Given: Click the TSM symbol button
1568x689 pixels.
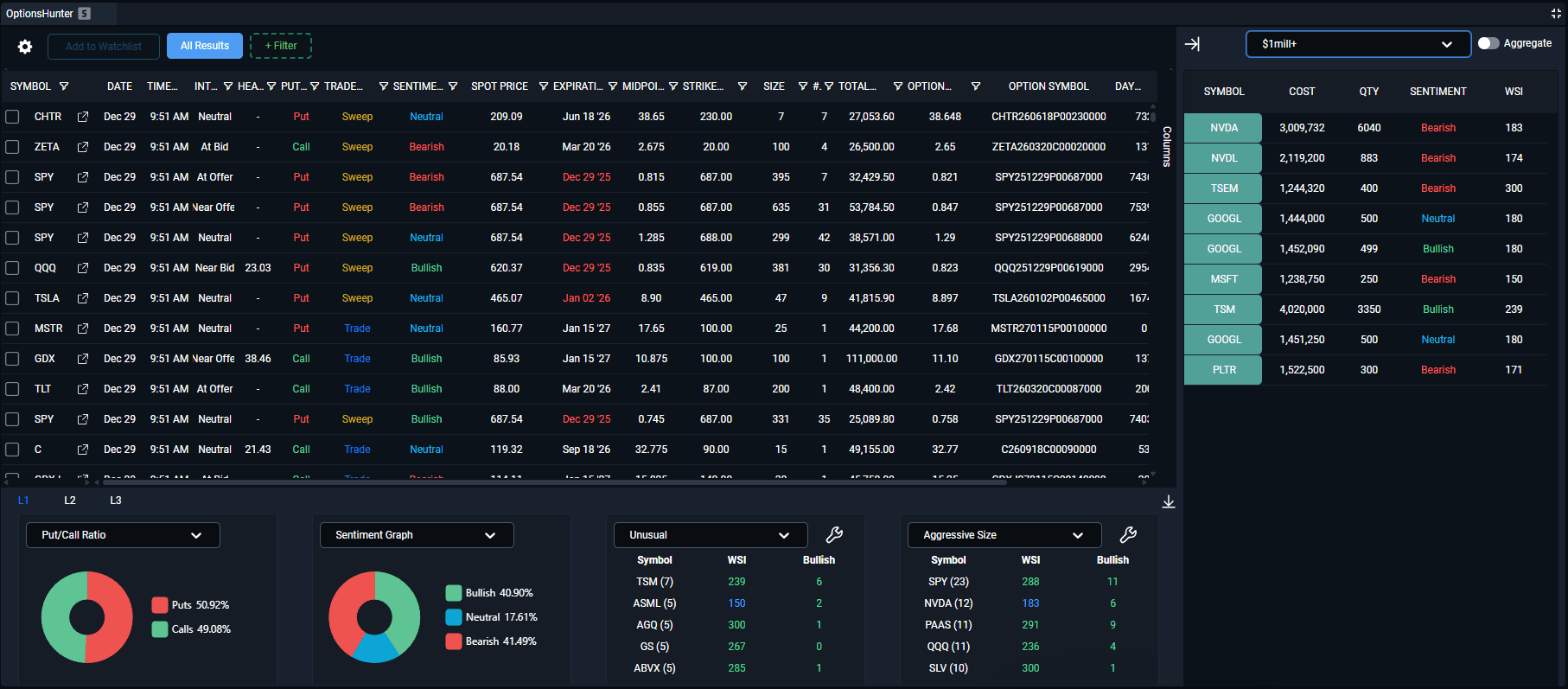Looking at the screenshot, I should (1223, 309).
